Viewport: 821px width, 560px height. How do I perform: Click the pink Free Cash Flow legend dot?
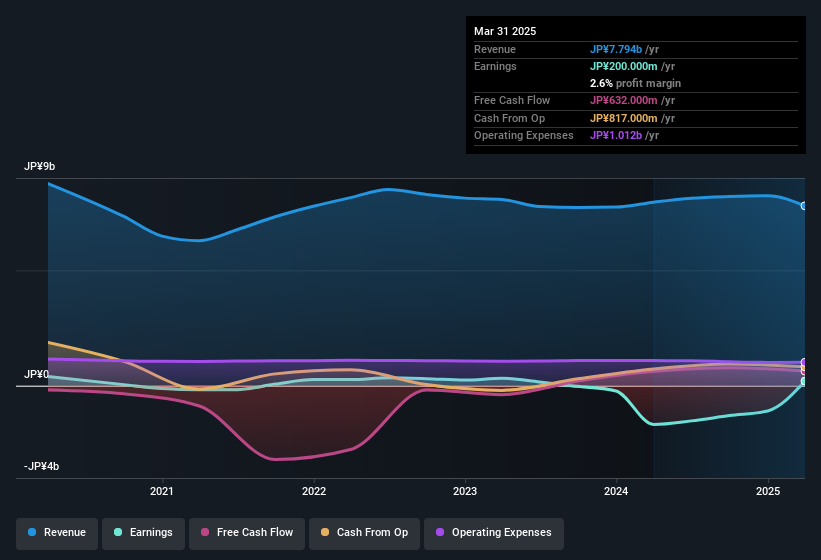pos(205,532)
